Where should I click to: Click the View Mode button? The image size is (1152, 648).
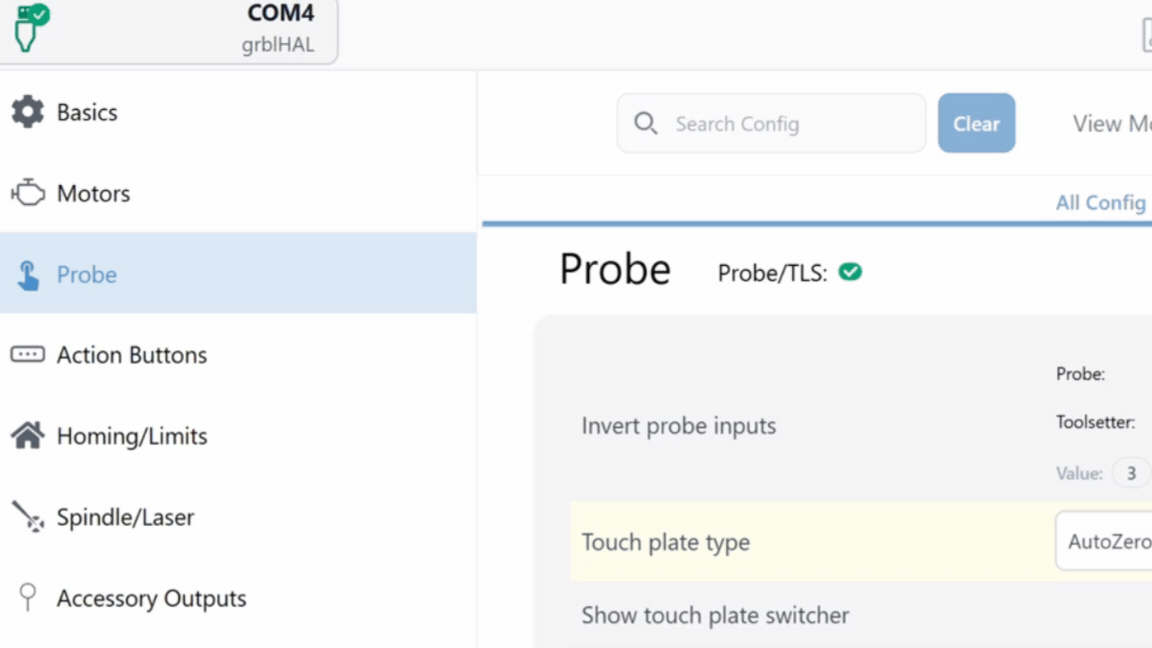[x=1112, y=123]
